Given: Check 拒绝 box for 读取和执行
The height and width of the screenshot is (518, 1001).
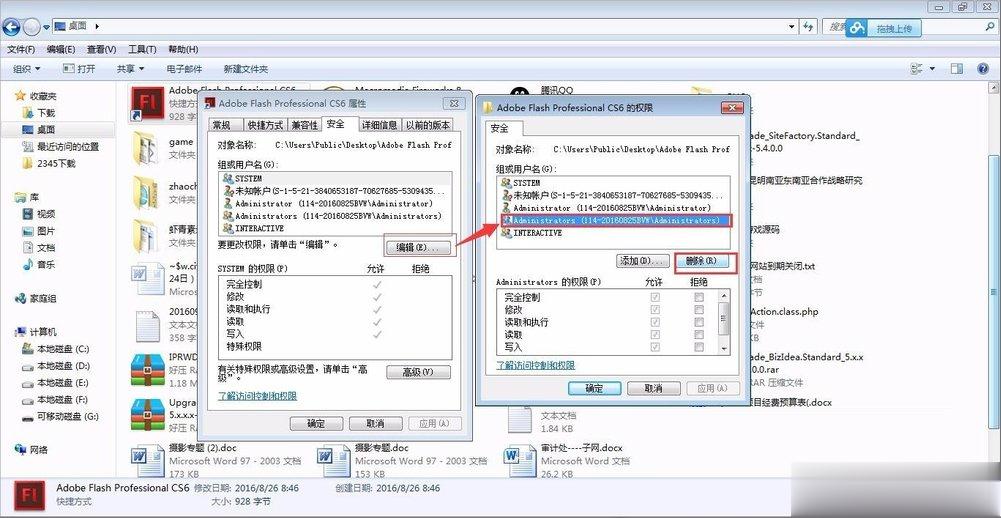Looking at the screenshot, I should point(699,322).
